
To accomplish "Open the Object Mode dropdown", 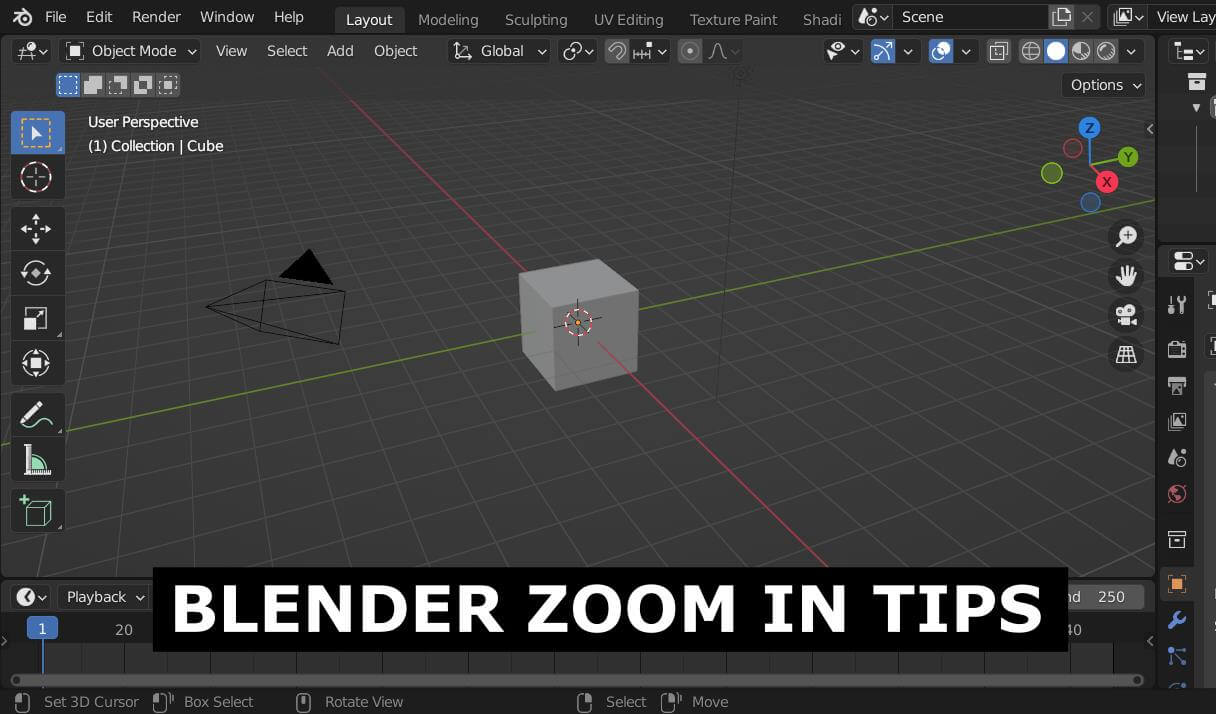I will [130, 51].
